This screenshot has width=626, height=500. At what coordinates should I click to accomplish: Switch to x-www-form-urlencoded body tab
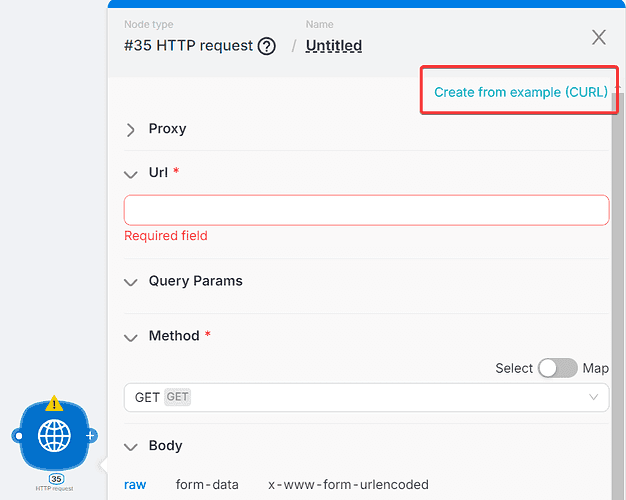click(348, 485)
